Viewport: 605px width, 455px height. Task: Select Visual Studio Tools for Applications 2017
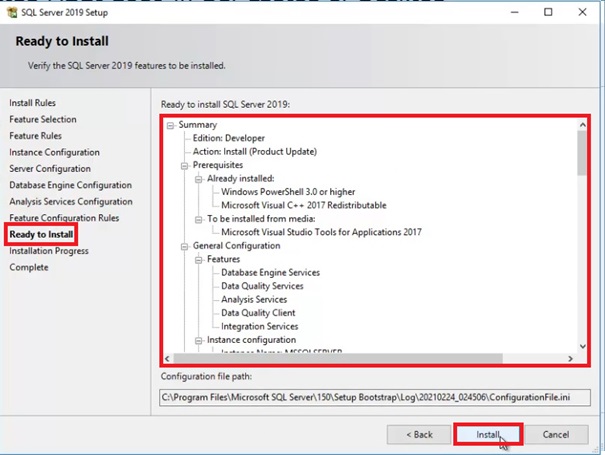click(x=321, y=232)
